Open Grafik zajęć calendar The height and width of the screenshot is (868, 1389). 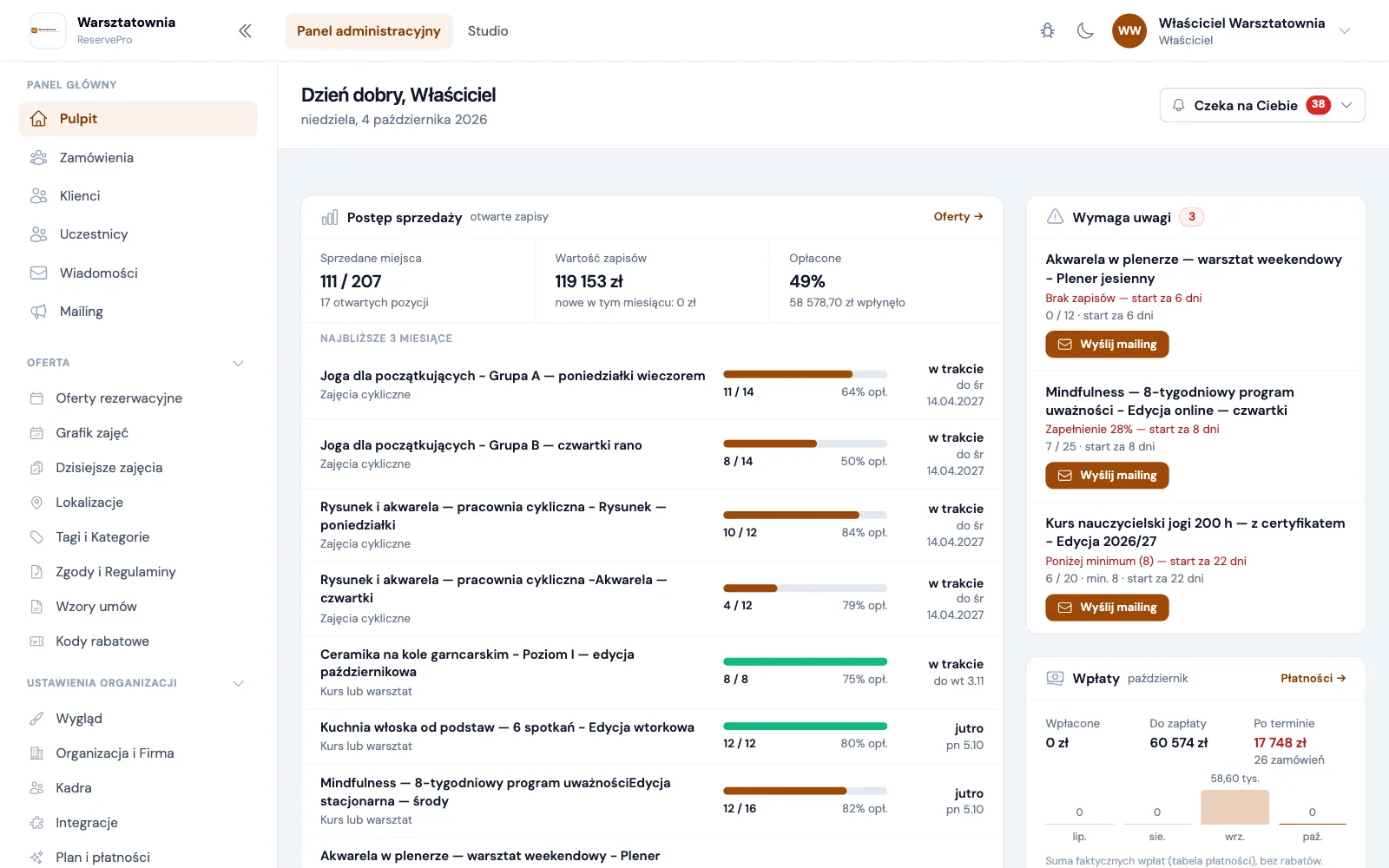(138, 433)
